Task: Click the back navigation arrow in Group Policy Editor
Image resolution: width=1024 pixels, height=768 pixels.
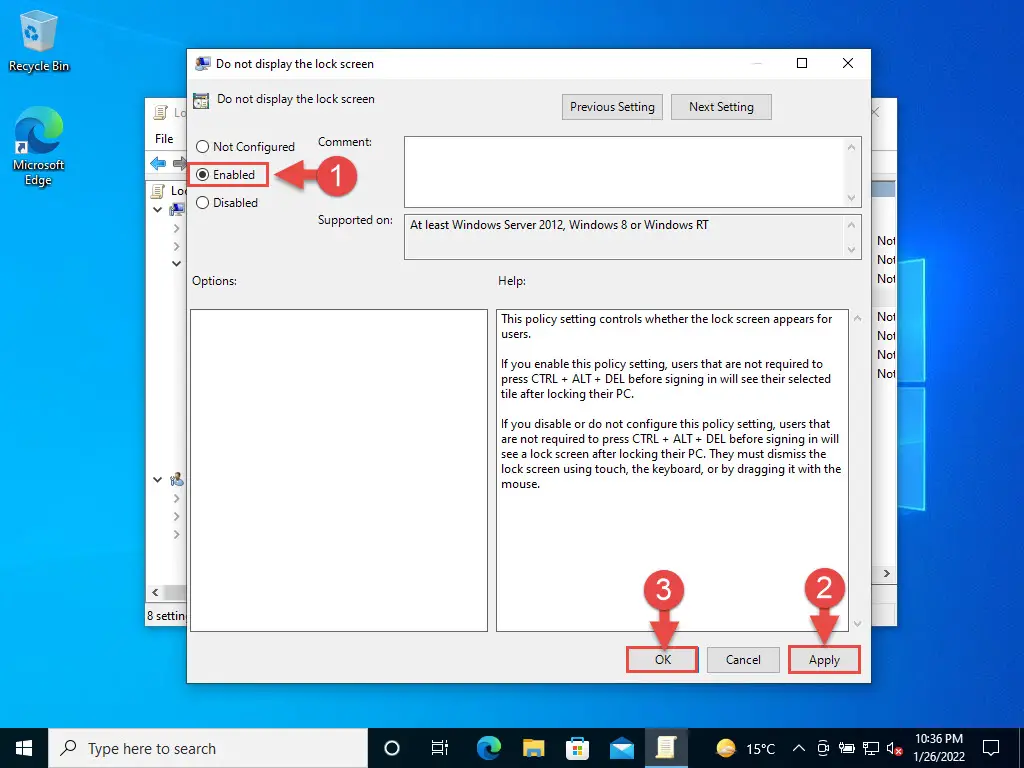Action: click(158, 162)
